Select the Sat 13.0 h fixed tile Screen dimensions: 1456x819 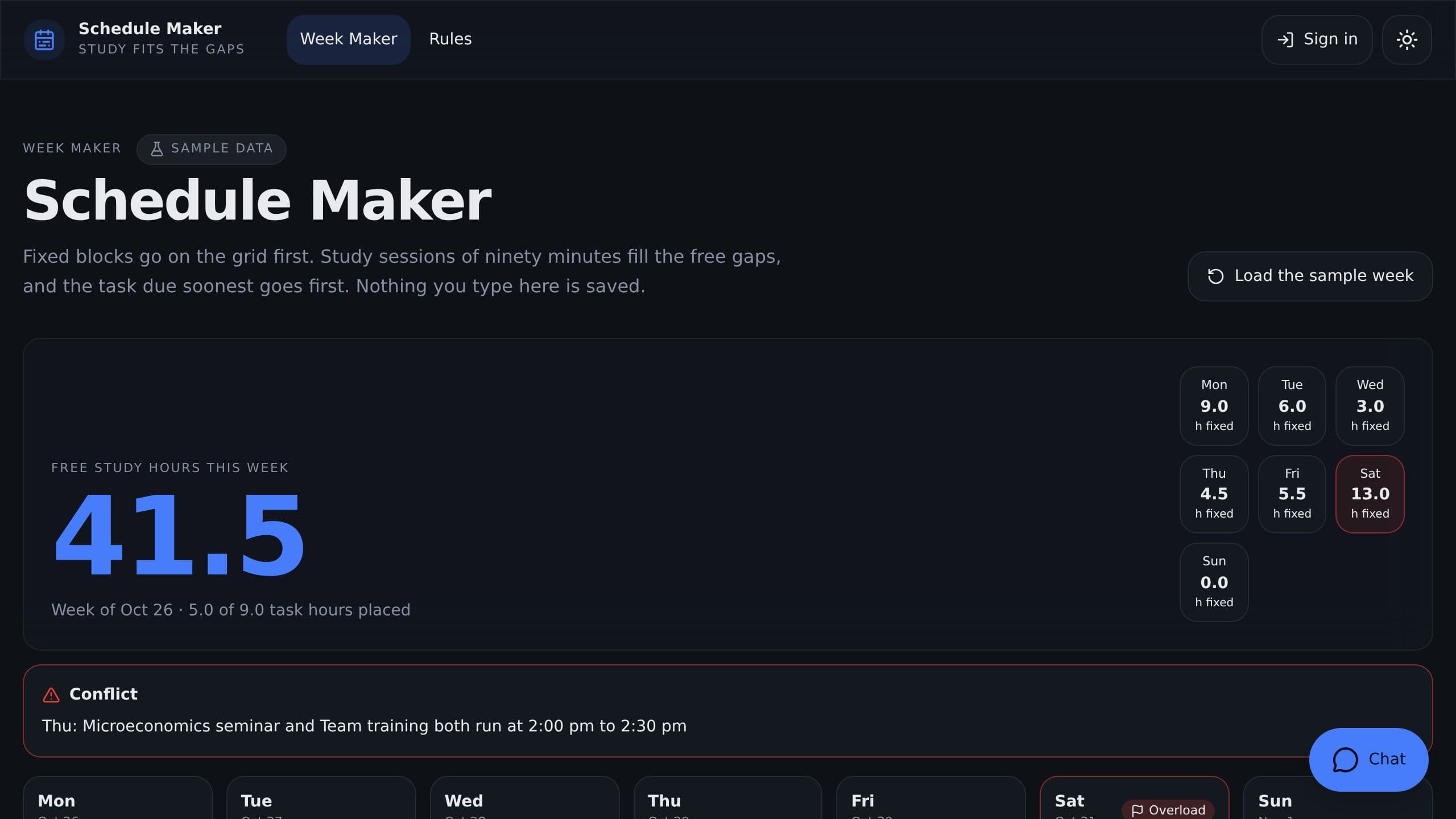click(x=1370, y=494)
